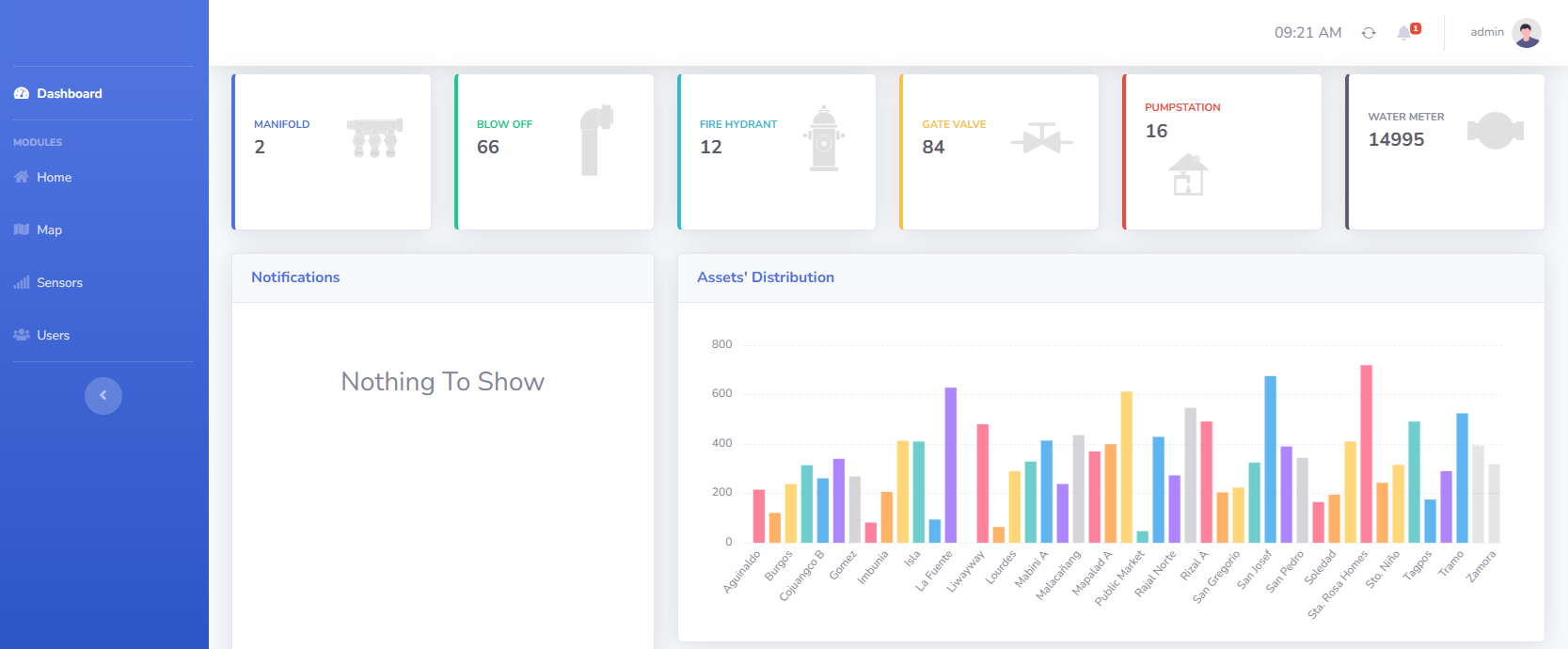This screenshot has height=649, width=1568.
Task: Open the notification bell alerts
Action: click(1404, 33)
